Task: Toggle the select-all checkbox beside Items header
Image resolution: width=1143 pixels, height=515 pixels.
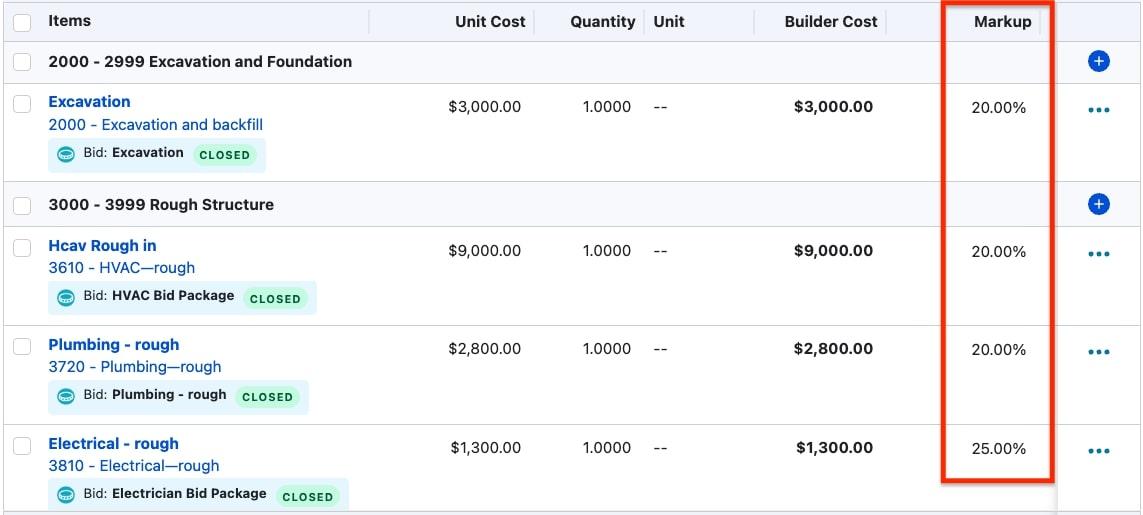Action: tap(22, 21)
